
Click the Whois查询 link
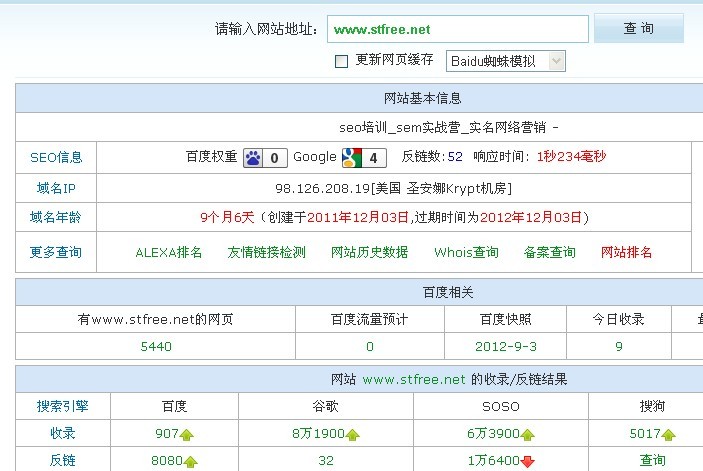pos(466,252)
